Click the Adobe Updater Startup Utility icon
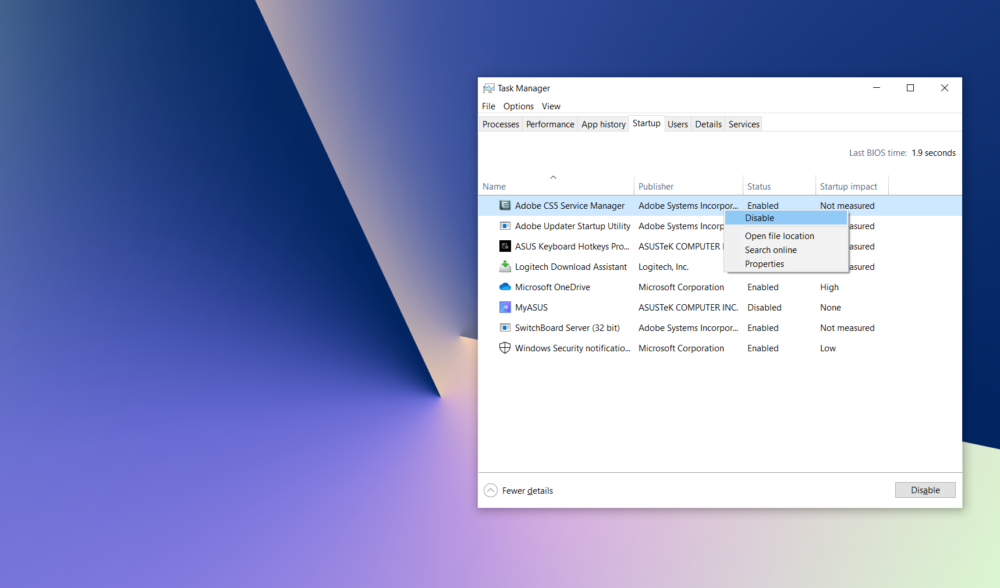This screenshot has width=1000, height=588. coord(504,226)
